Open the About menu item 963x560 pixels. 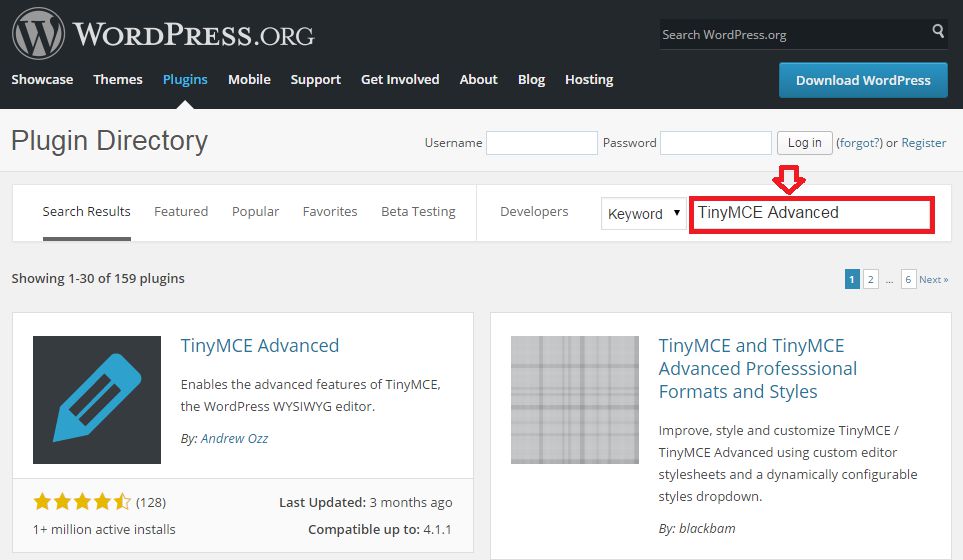tap(478, 79)
